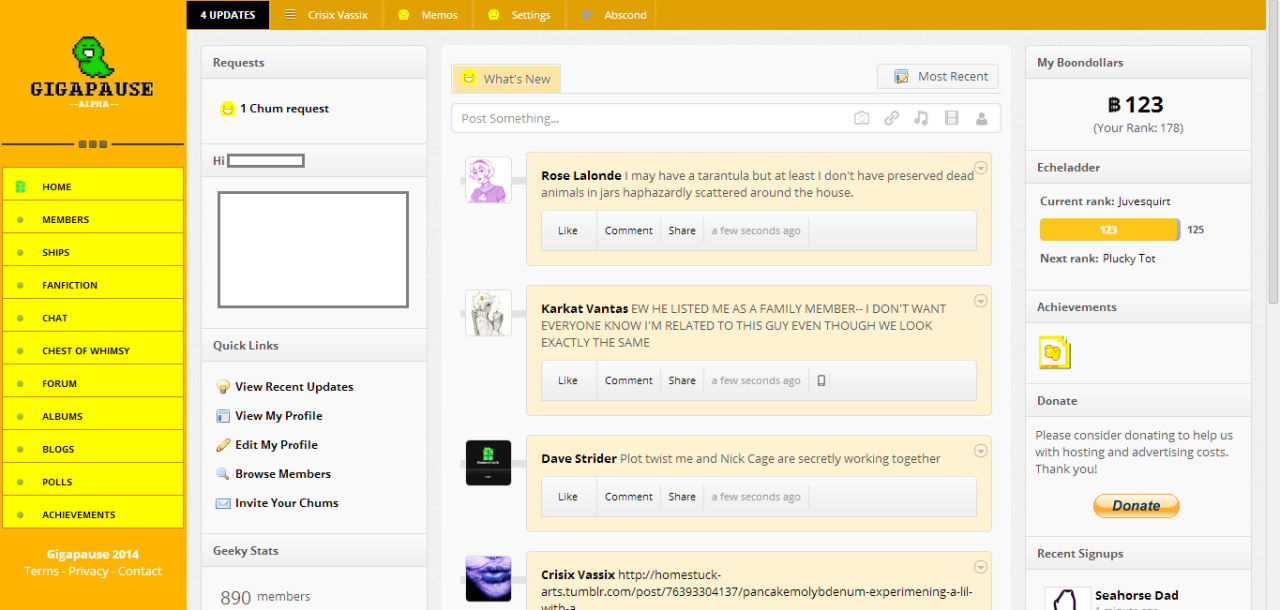Share Dave Strider's post
The height and width of the screenshot is (610, 1280).
pyautogui.click(x=682, y=497)
